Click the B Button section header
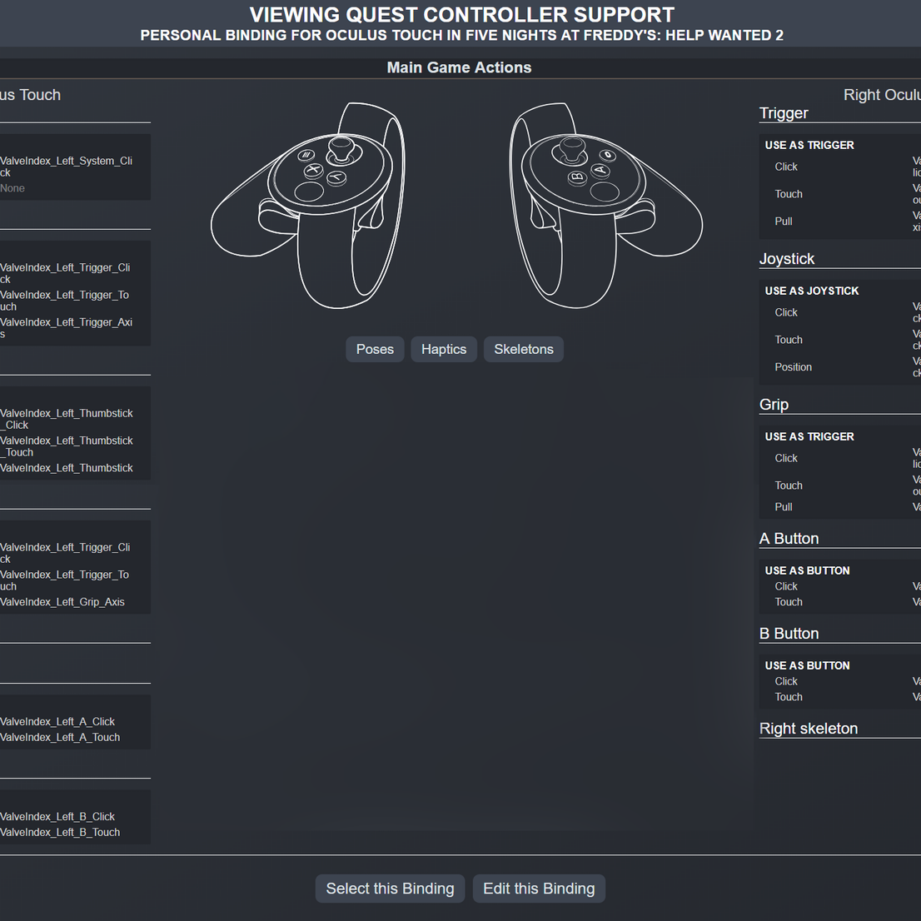The width and height of the screenshot is (921, 921). [x=789, y=634]
